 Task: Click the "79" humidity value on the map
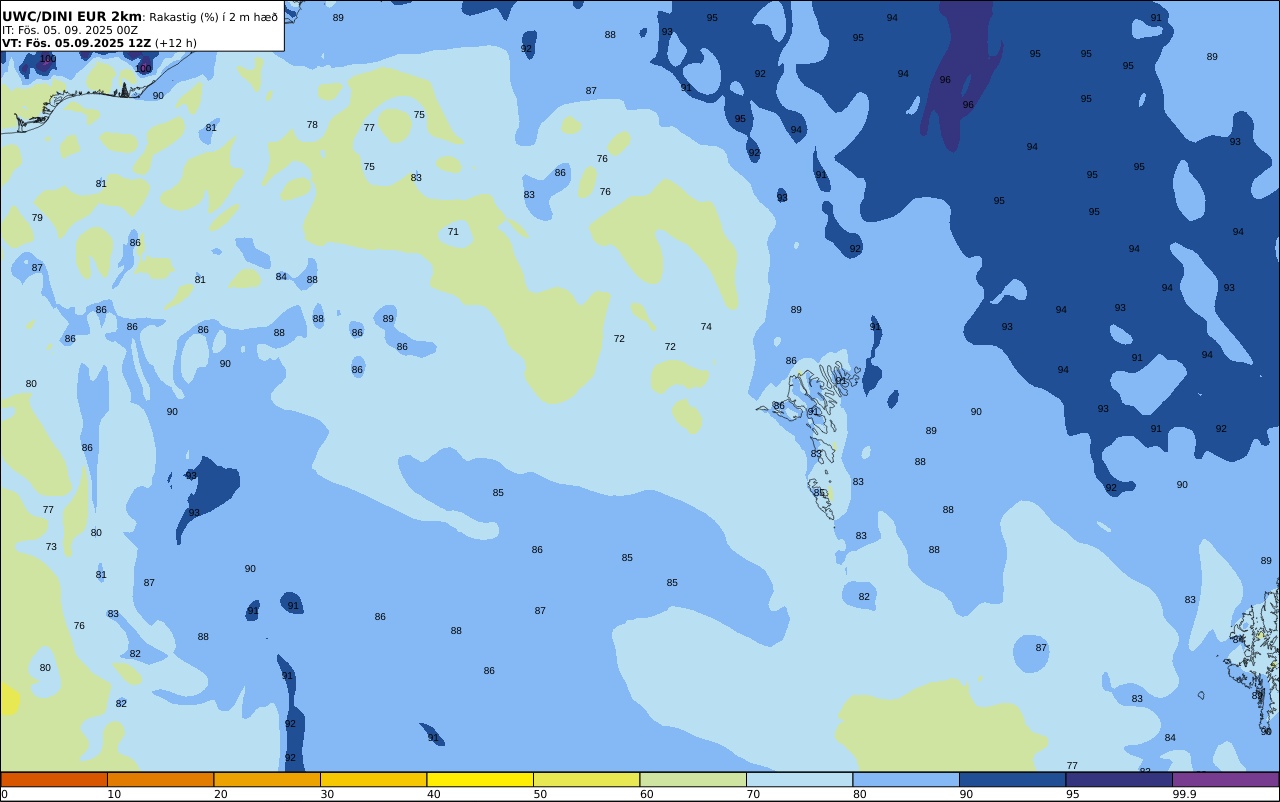click(37, 218)
